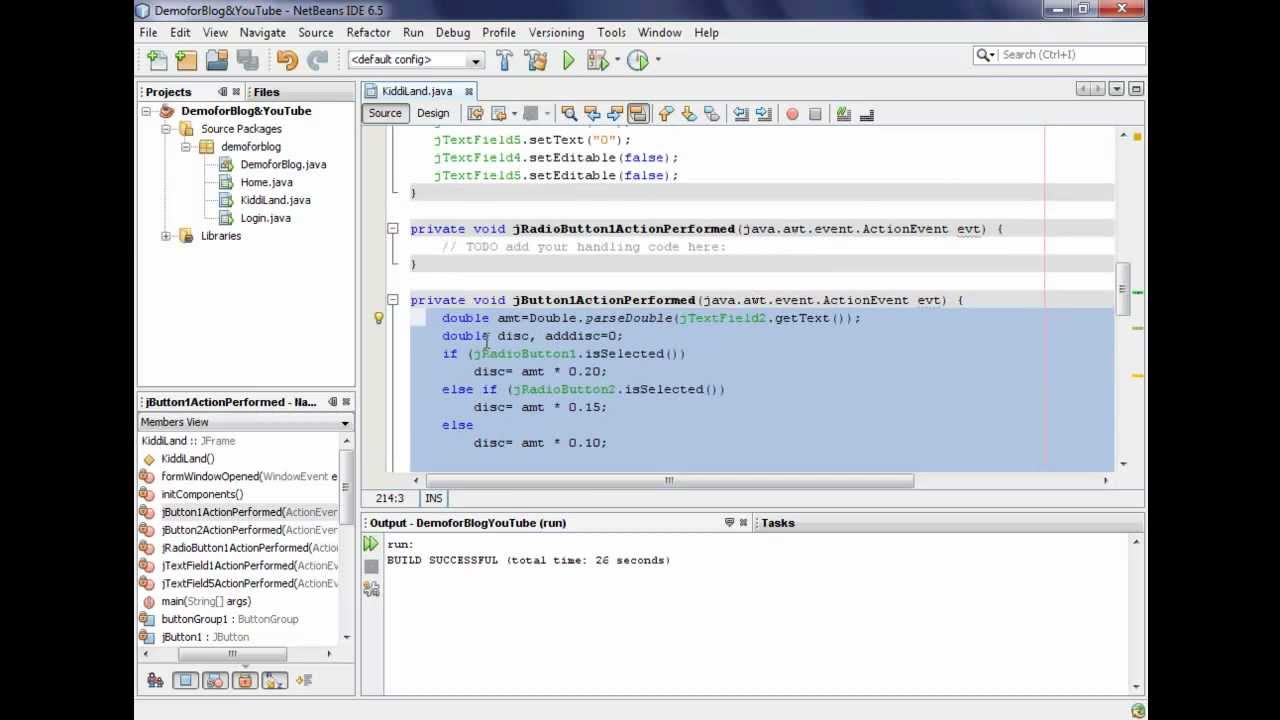The width and height of the screenshot is (1280, 720).
Task: Click the New File toolbar icon
Action: tap(156, 60)
